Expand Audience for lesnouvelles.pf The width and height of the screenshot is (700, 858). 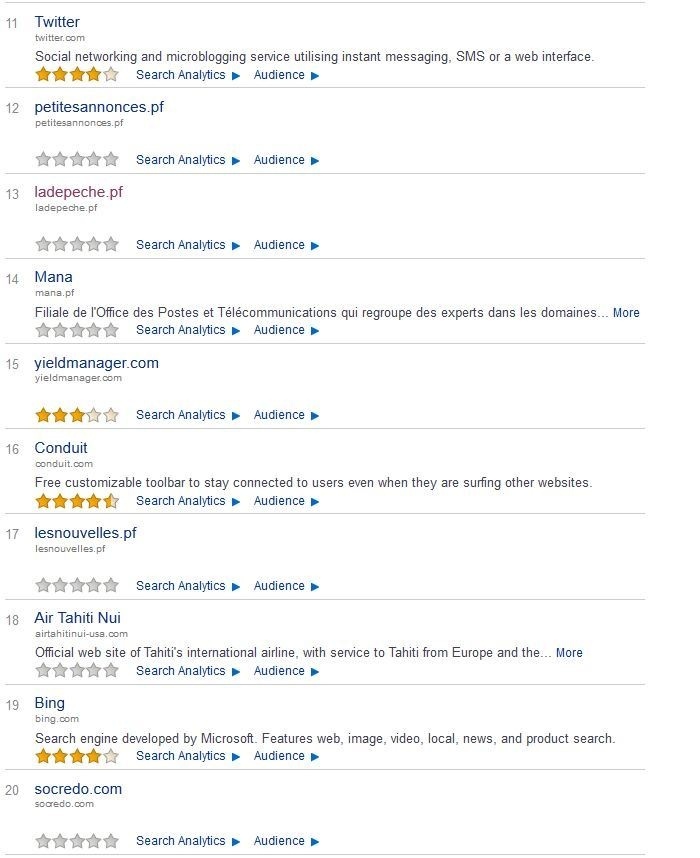pyautogui.click(x=285, y=586)
